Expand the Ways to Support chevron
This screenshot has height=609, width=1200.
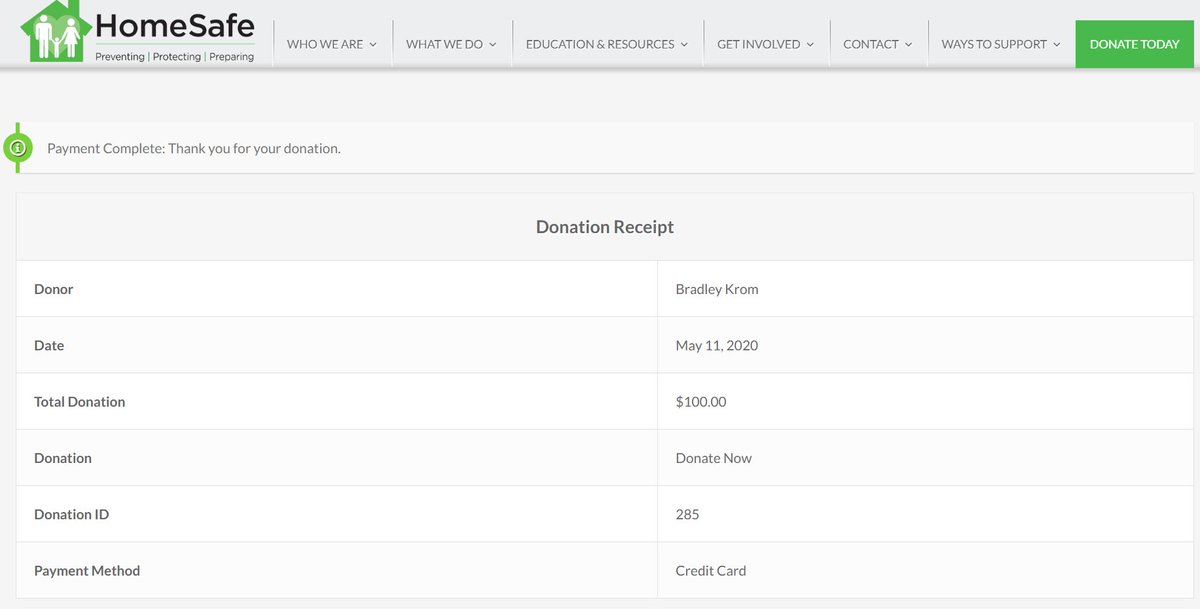pyautogui.click(x=1057, y=44)
